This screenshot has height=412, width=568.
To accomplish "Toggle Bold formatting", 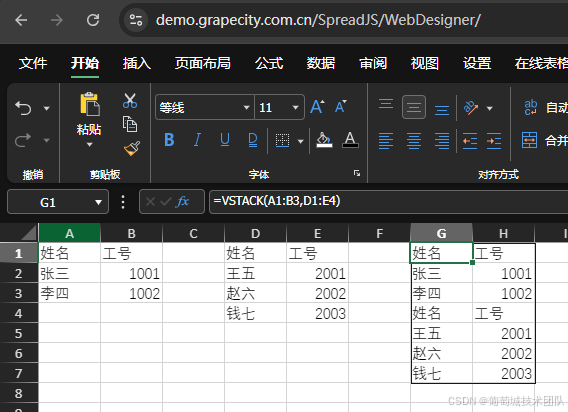I will pos(169,140).
